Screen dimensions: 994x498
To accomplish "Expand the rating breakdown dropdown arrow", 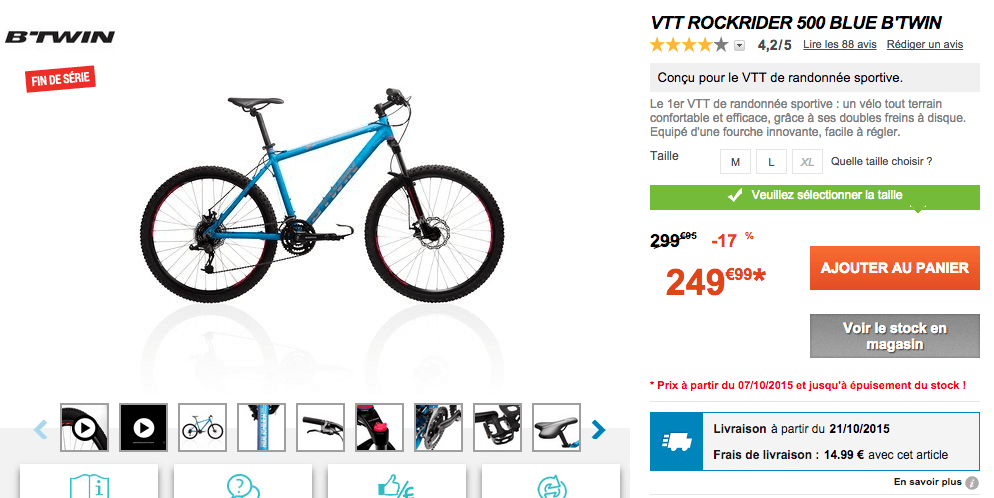I will tap(740, 46).
